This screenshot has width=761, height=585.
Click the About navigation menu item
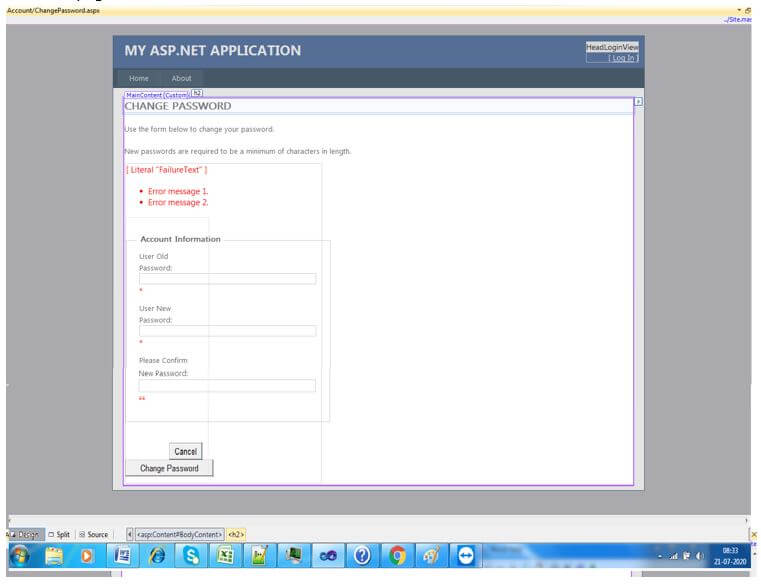point(181,78)
